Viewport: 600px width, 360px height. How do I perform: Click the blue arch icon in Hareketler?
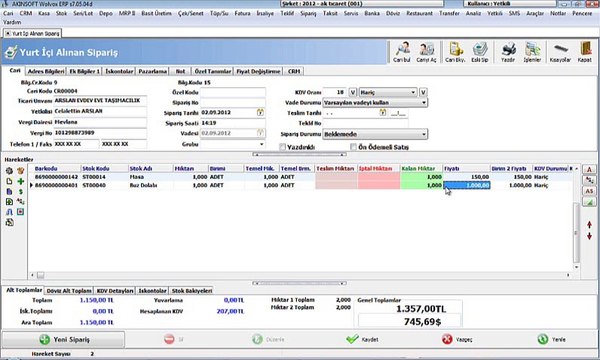click(x=10, y=212)
